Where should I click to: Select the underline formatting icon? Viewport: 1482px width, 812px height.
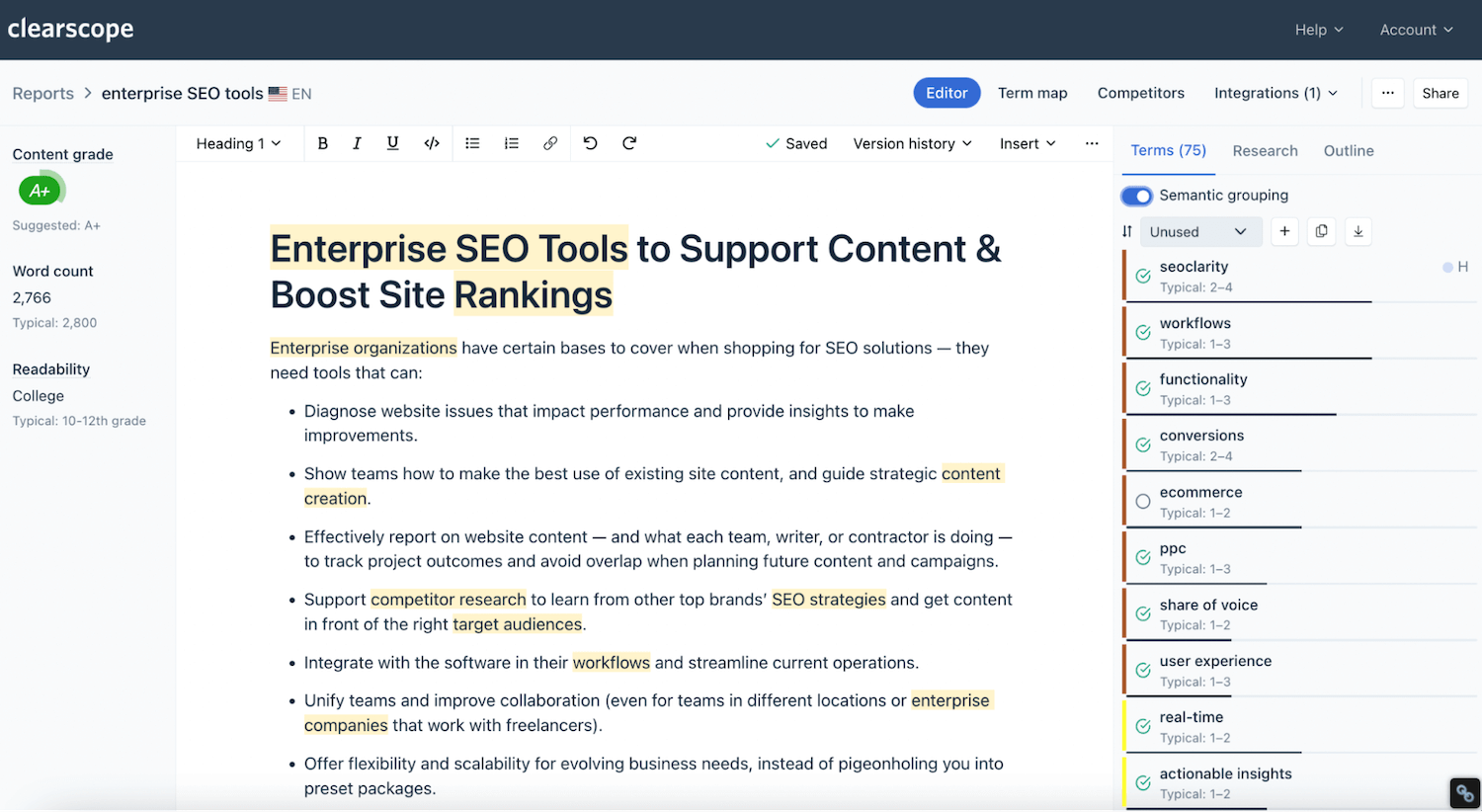pos(392,143)
